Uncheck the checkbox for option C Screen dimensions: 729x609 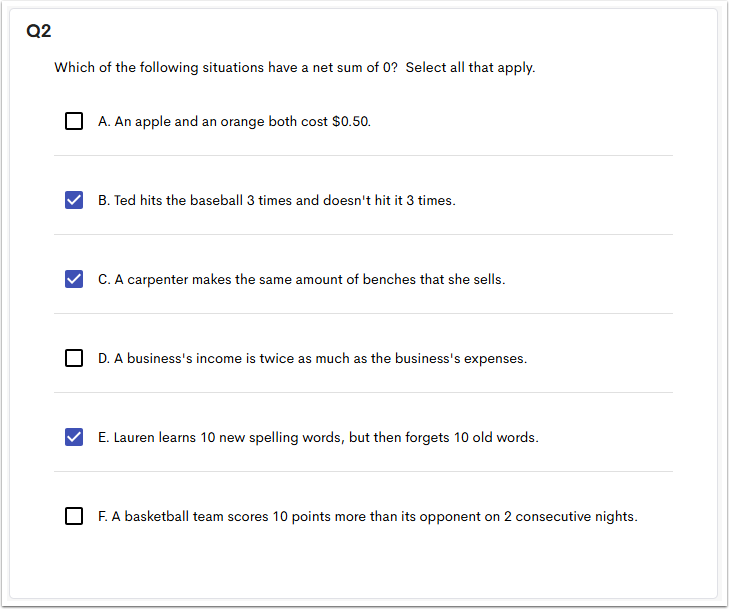(74, 279)
